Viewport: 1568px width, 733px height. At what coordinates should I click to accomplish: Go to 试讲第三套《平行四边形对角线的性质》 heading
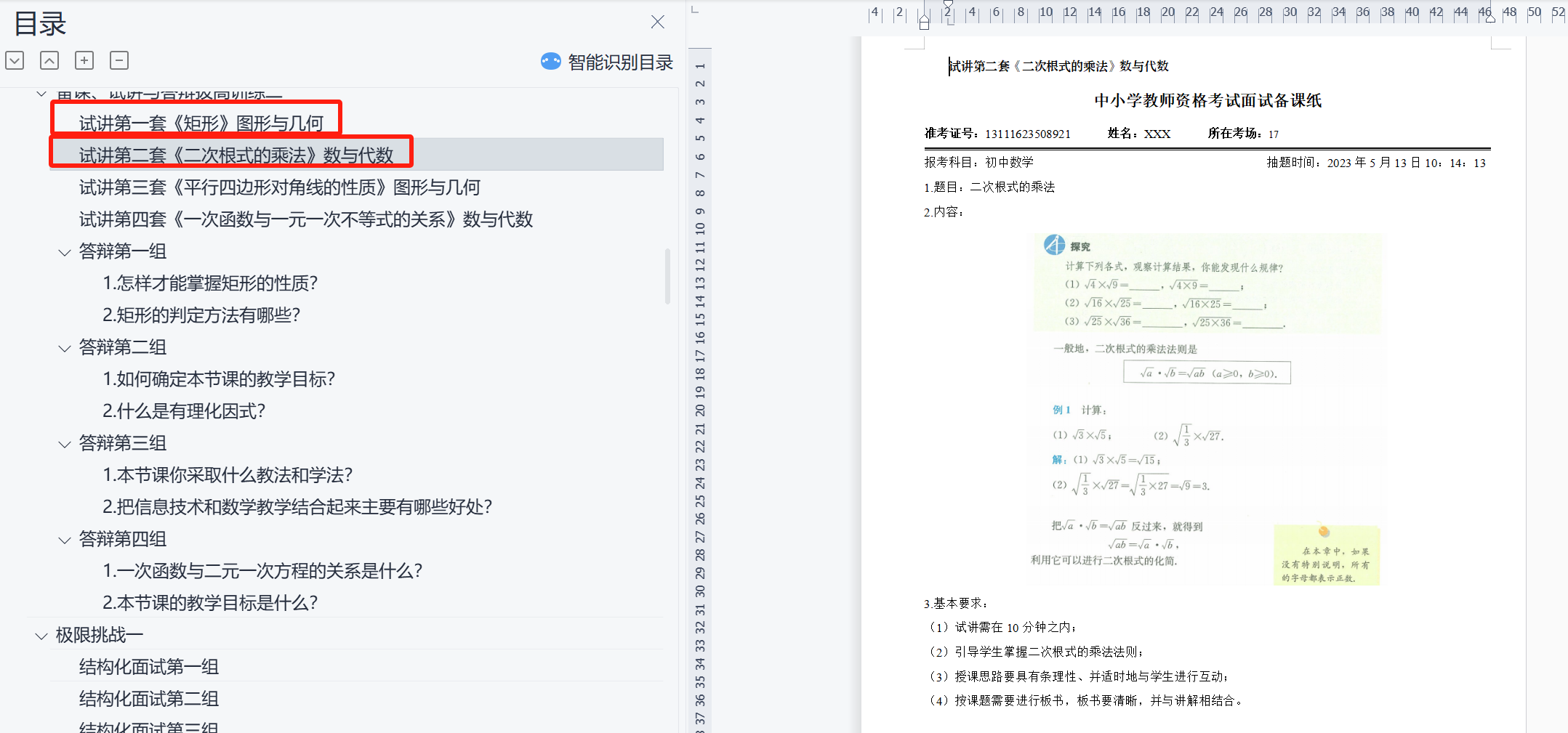click(x=279, y=187)
